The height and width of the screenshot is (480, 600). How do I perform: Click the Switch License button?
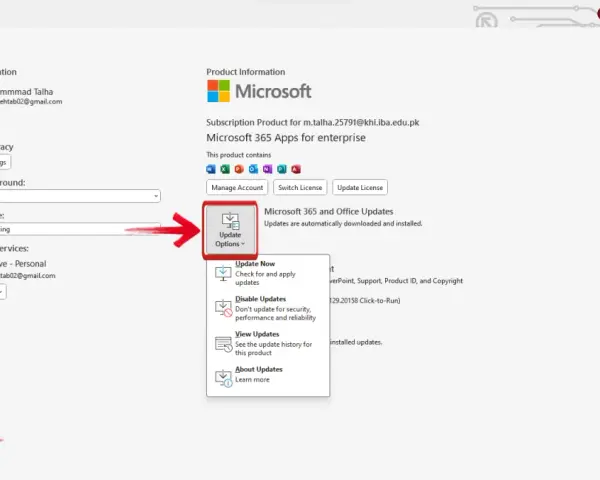pos(300,188)
